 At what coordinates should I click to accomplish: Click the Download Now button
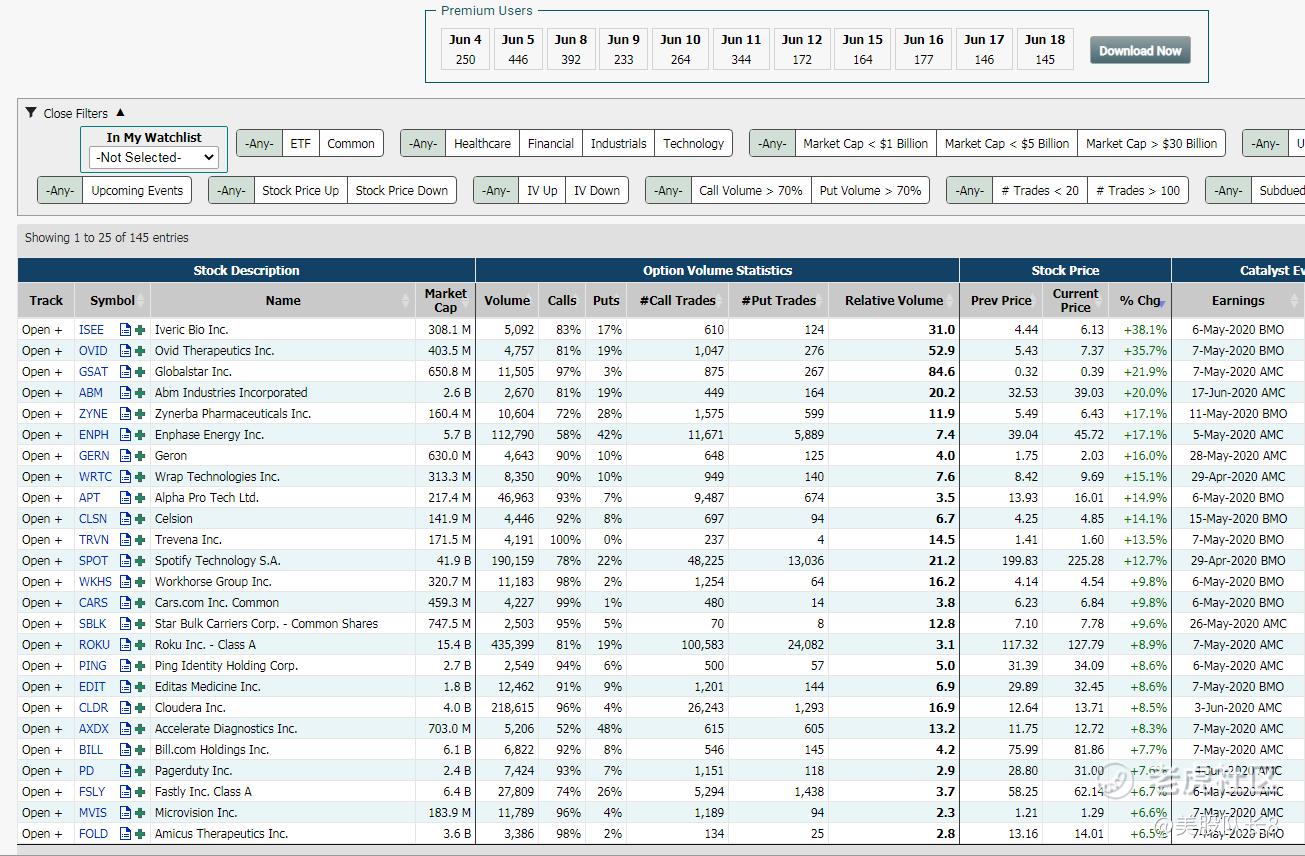tap(1140, 51)
